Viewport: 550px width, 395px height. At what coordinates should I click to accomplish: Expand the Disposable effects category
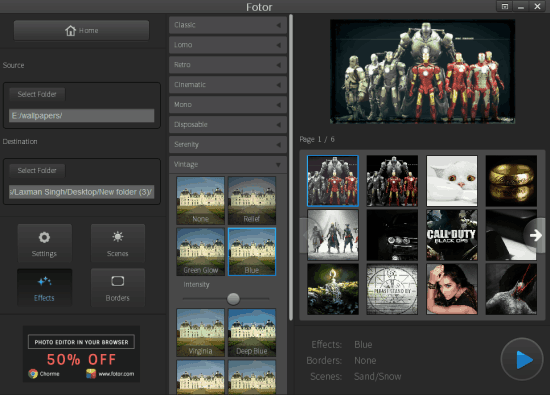(228, 125)
